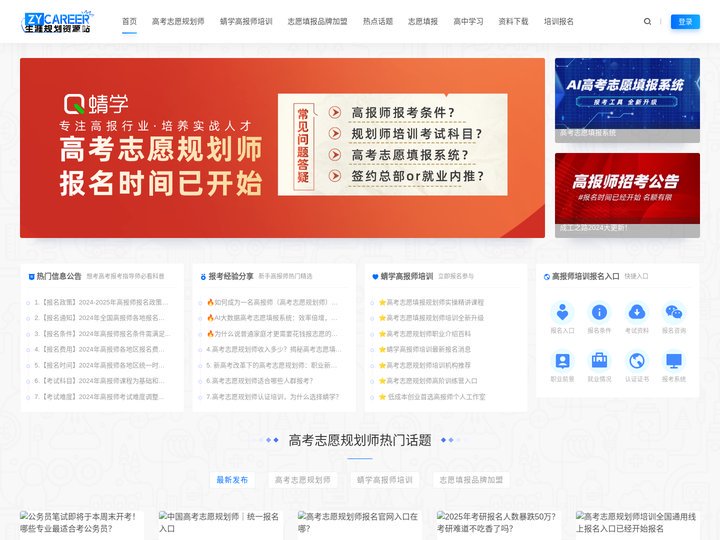
Task: Open the 2025年考研报名人数暴跌50万 card
Action: (x=499, y=523)
